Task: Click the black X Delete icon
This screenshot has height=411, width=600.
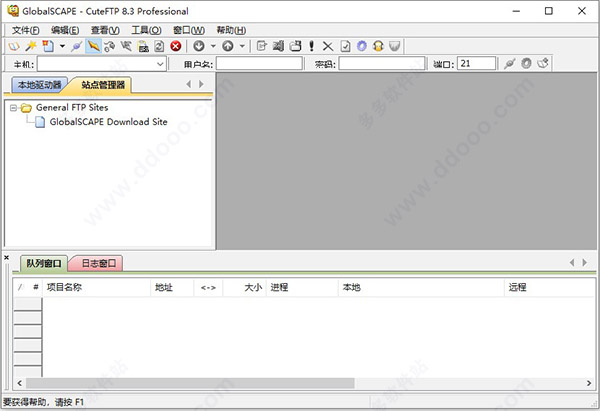Action: click(x=328, y=46)
